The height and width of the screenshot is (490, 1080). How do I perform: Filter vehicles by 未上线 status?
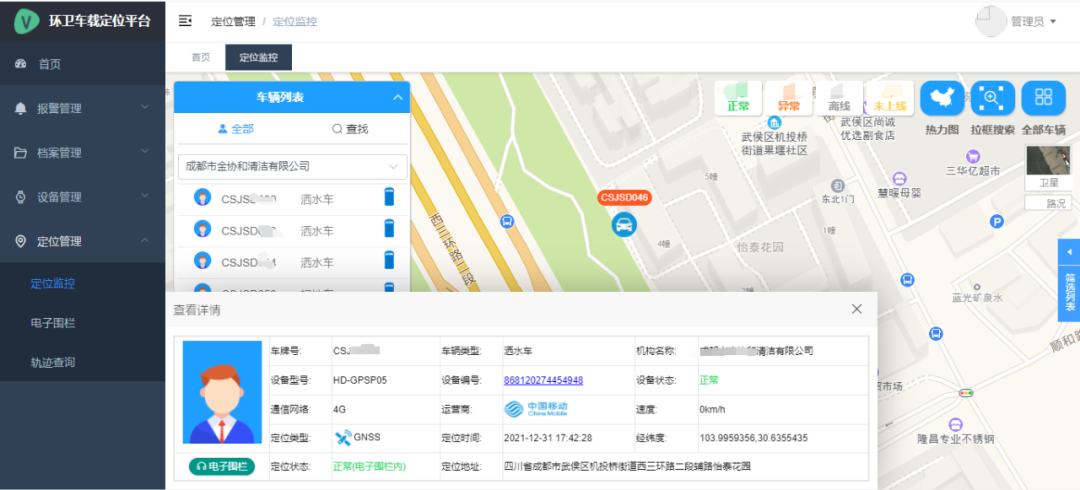(890, 99)
